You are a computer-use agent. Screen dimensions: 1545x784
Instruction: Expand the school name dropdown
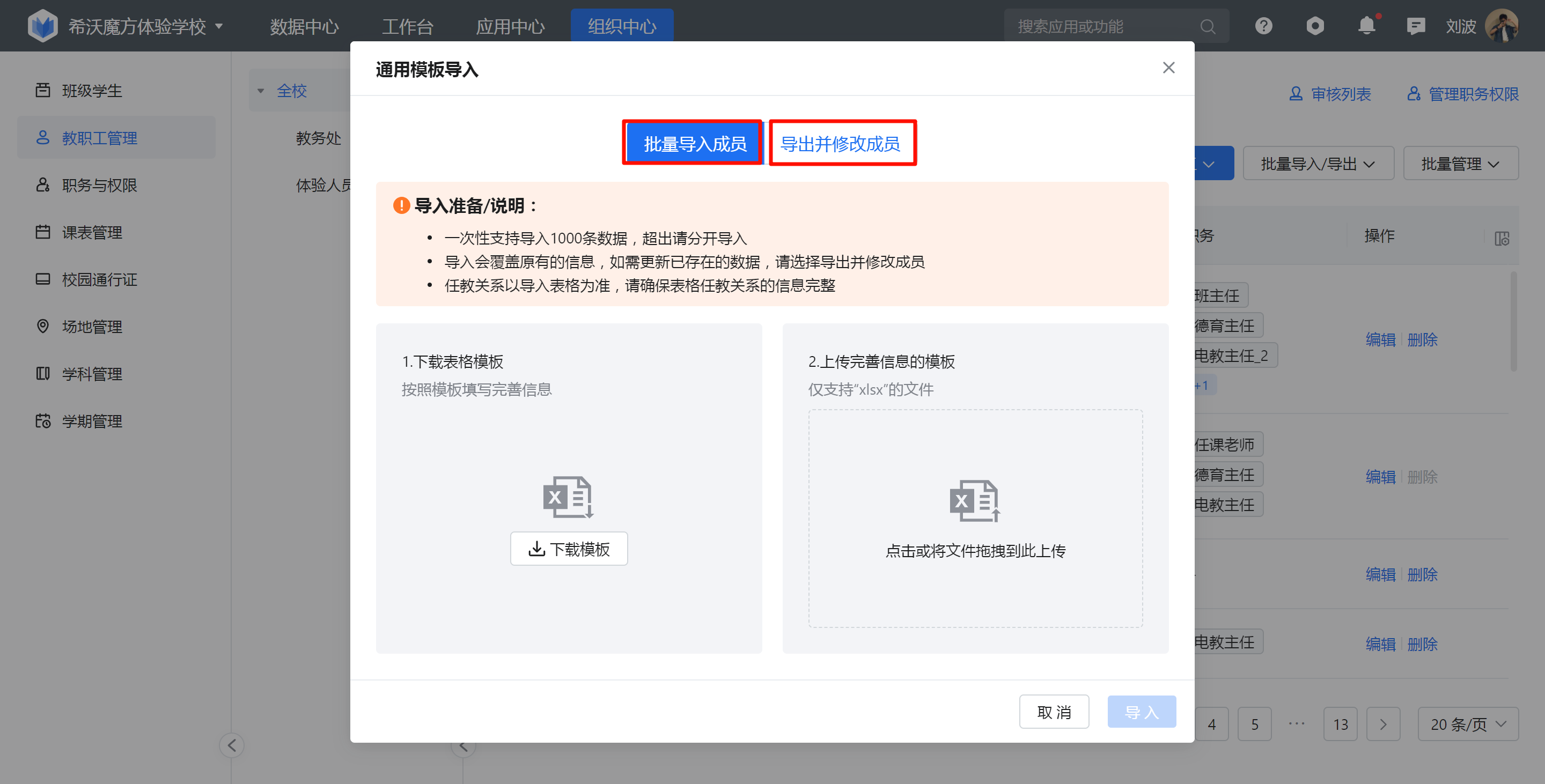(219, 26)
